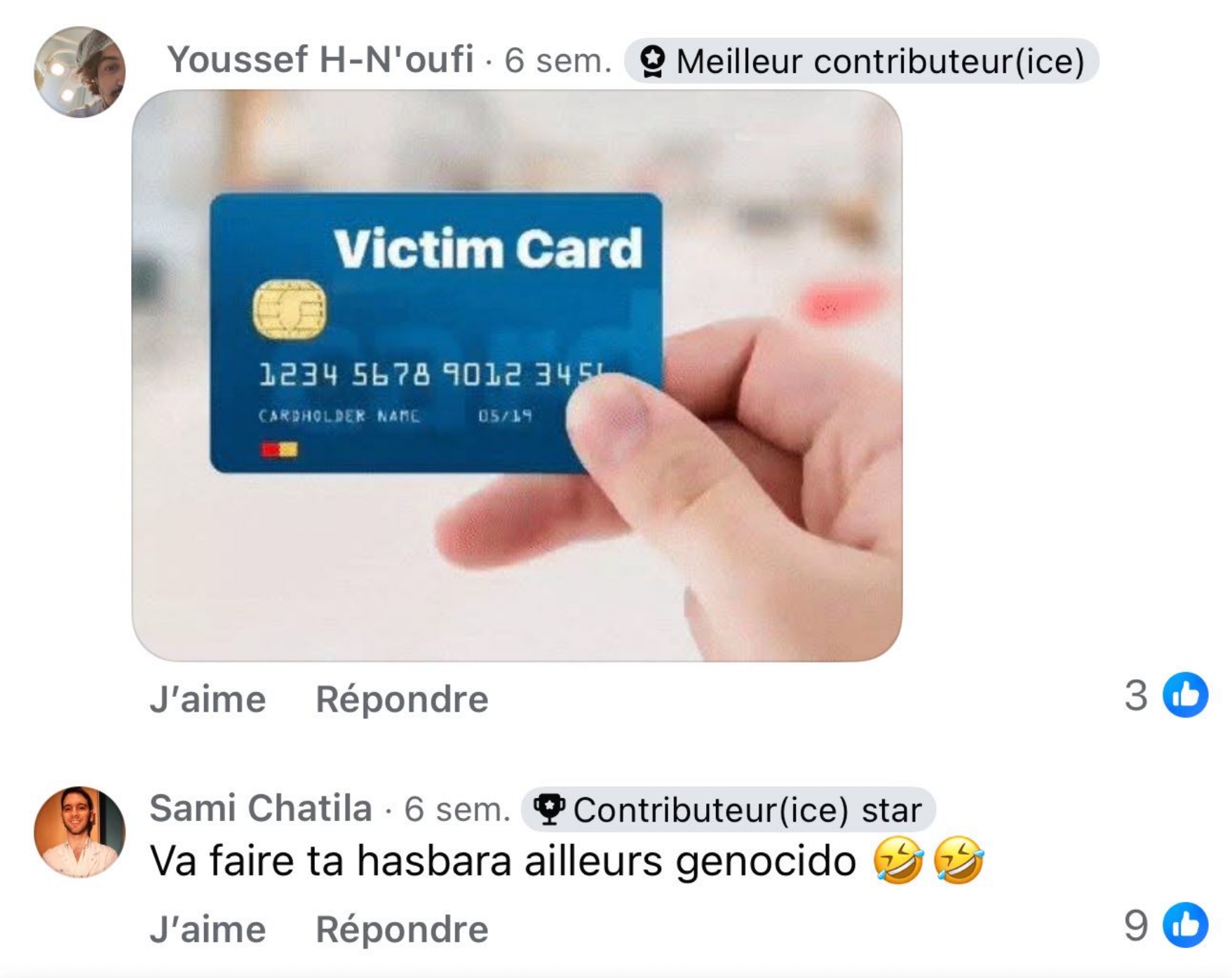Click the 6 sem. timestamp on Youssef's comment
Viewport: 1232px width, 978px height.
[558, 60]
